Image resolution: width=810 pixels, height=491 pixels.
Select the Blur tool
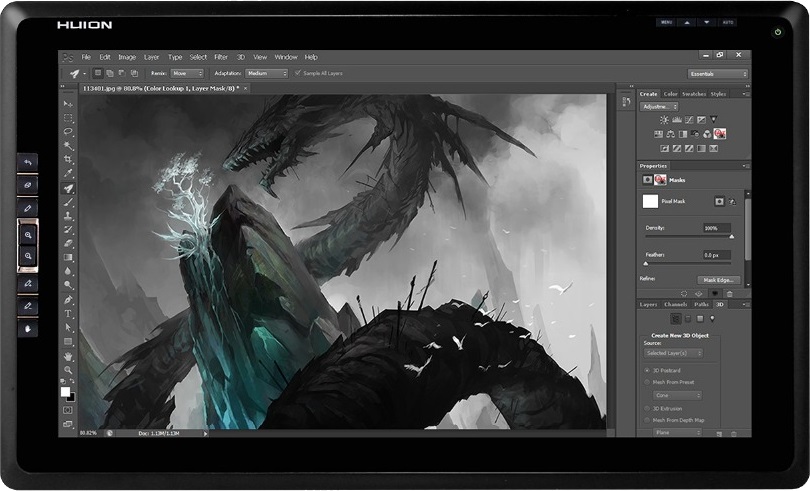tap(68, 271)
